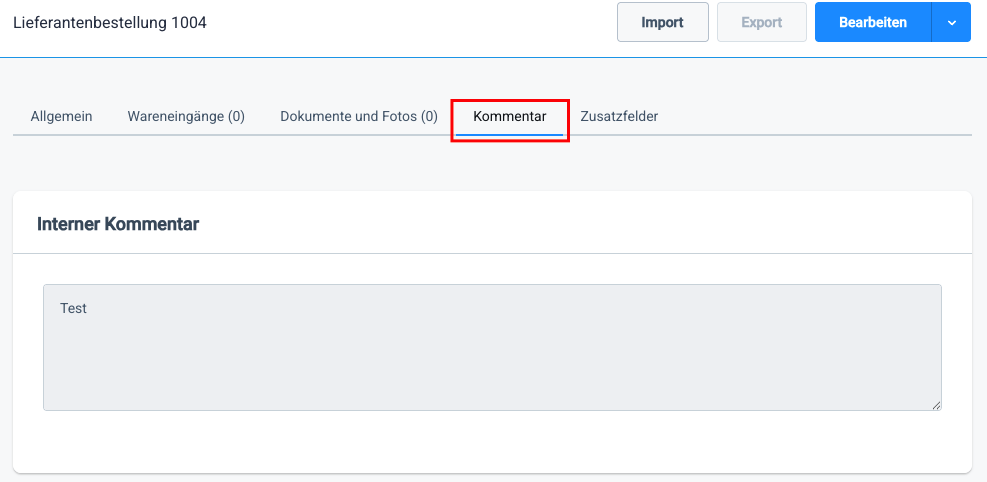Select the Kommentar tab

[x=509, y=116]
